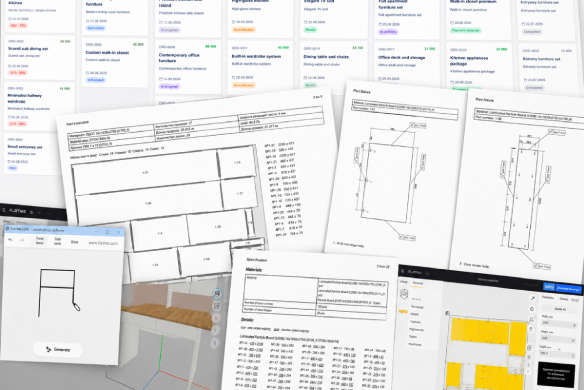Select Tables in the editor elements list

coord(413,337)
